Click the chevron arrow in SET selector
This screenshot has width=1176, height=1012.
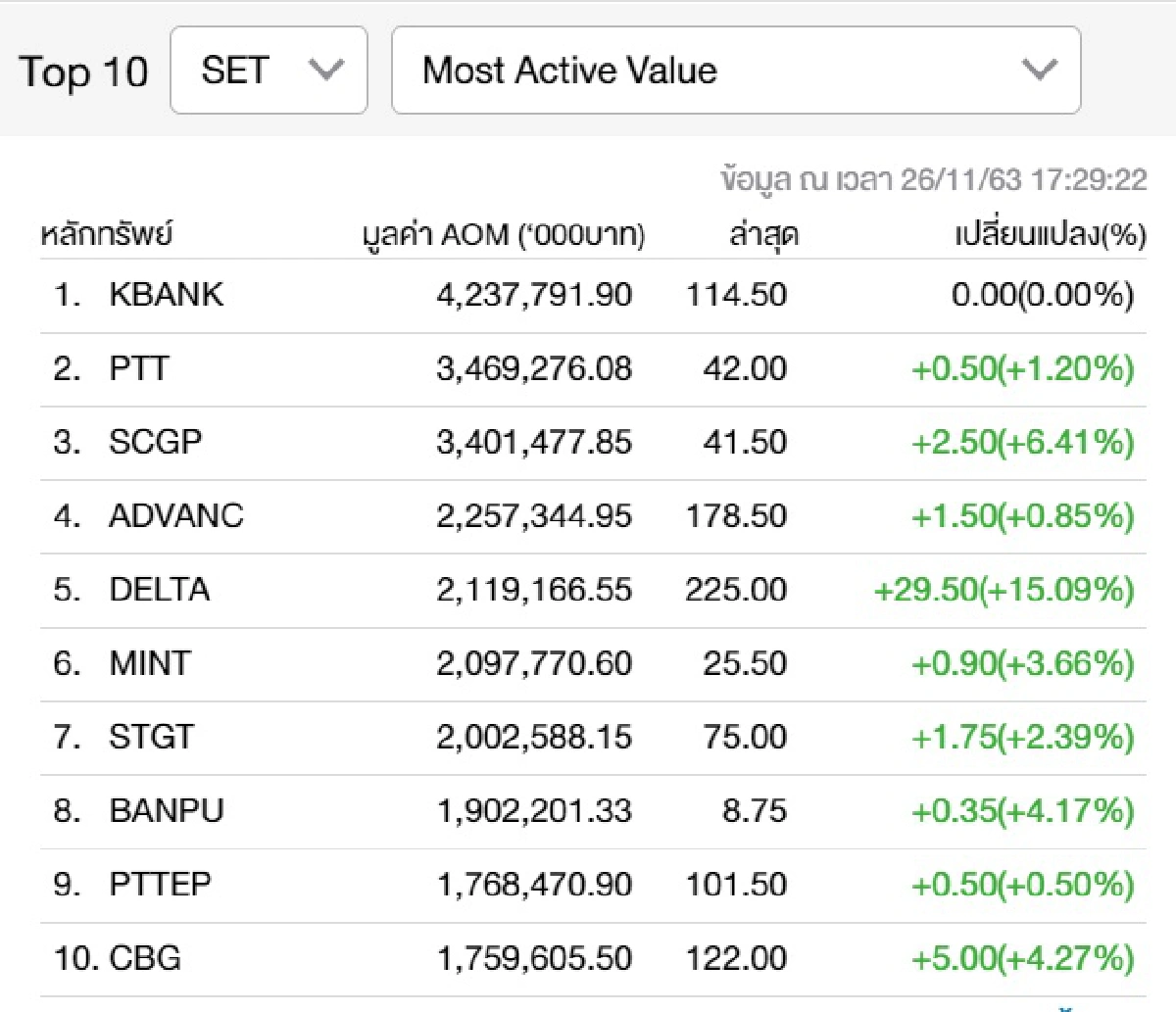pyautogui.click(x=325, y=71)
